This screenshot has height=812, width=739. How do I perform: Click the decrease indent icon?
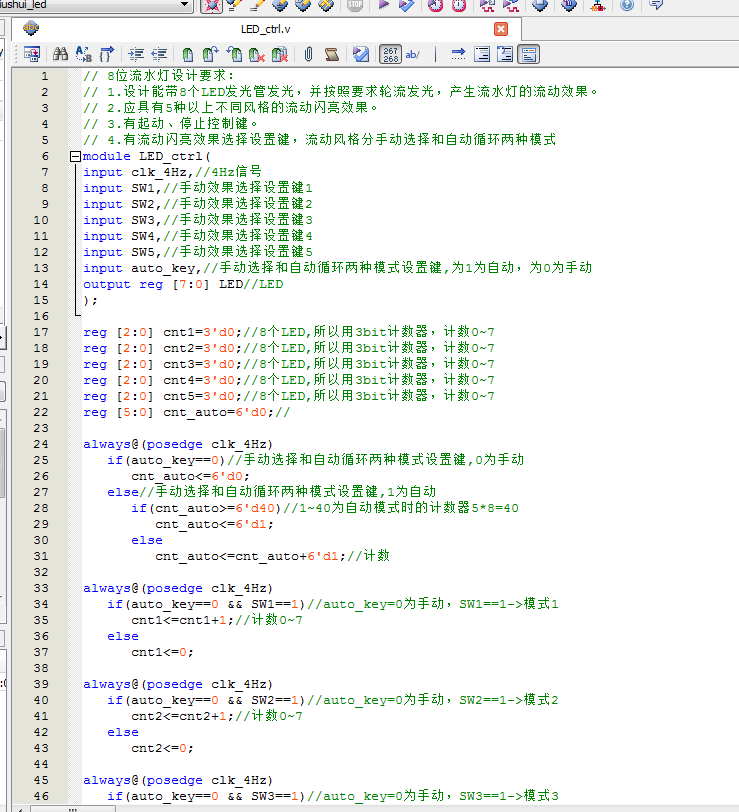tap(159, 54)
